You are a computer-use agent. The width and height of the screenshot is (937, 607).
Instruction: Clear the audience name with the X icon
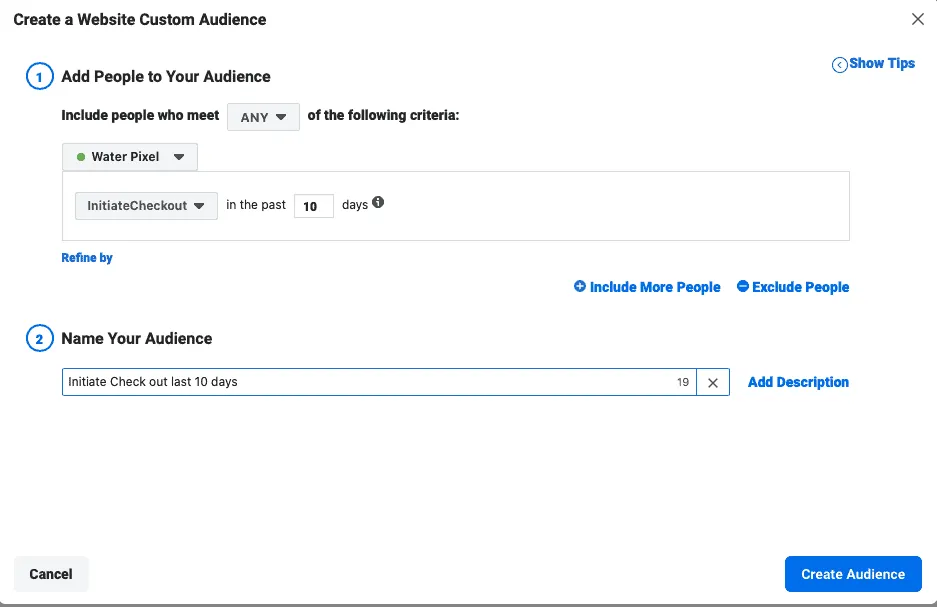713,382
